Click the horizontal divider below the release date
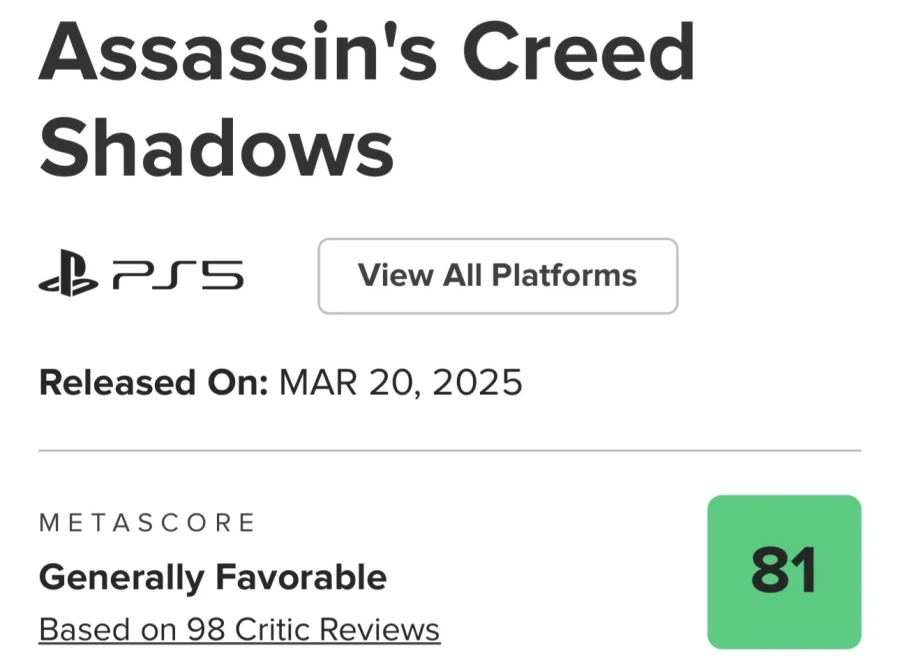This screenshot has width=900, height=667. pyautogui.click(x=449, y=450)
